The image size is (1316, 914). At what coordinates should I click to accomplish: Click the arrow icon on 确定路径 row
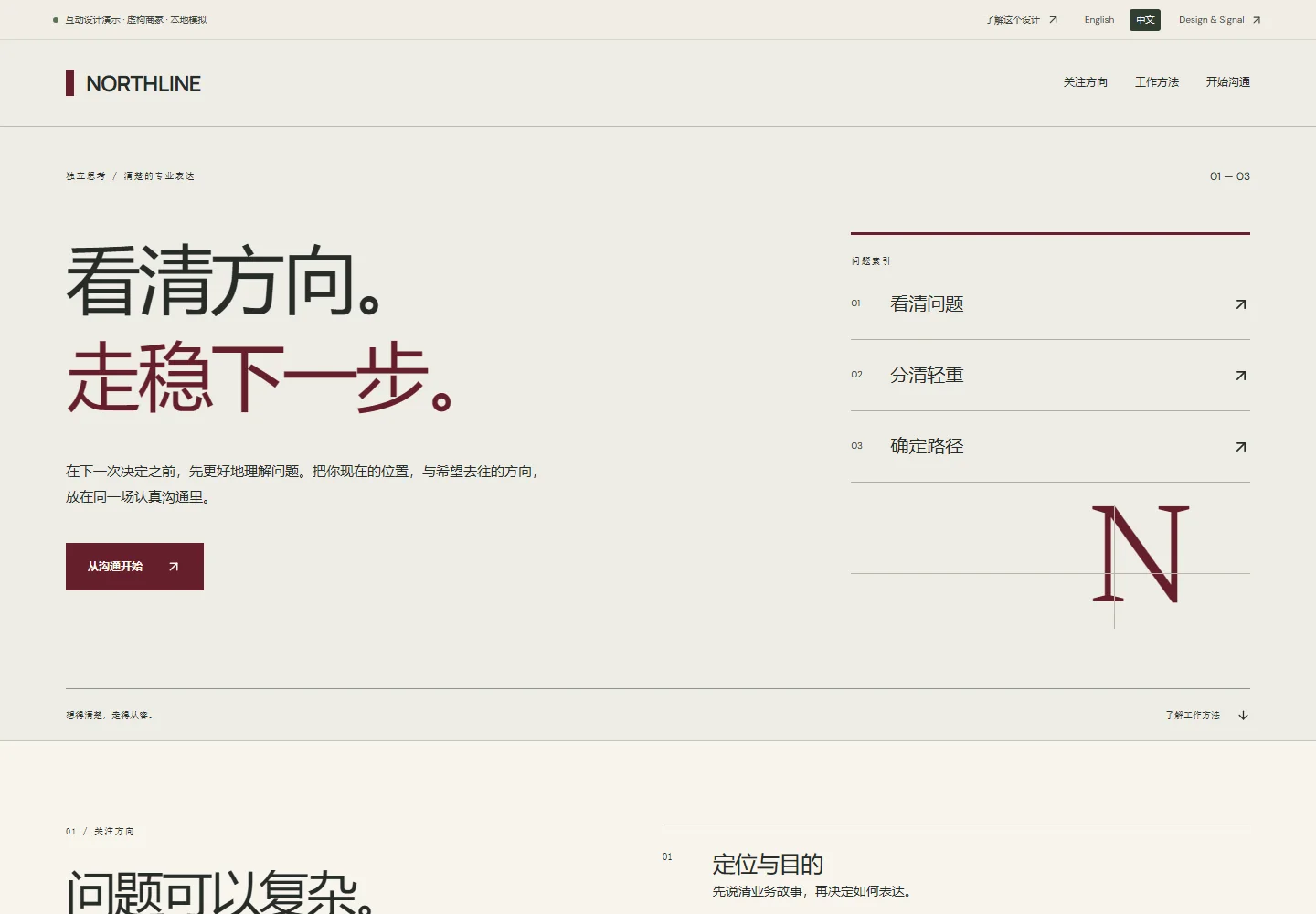pyautogui.click(x=1241, y=447)
